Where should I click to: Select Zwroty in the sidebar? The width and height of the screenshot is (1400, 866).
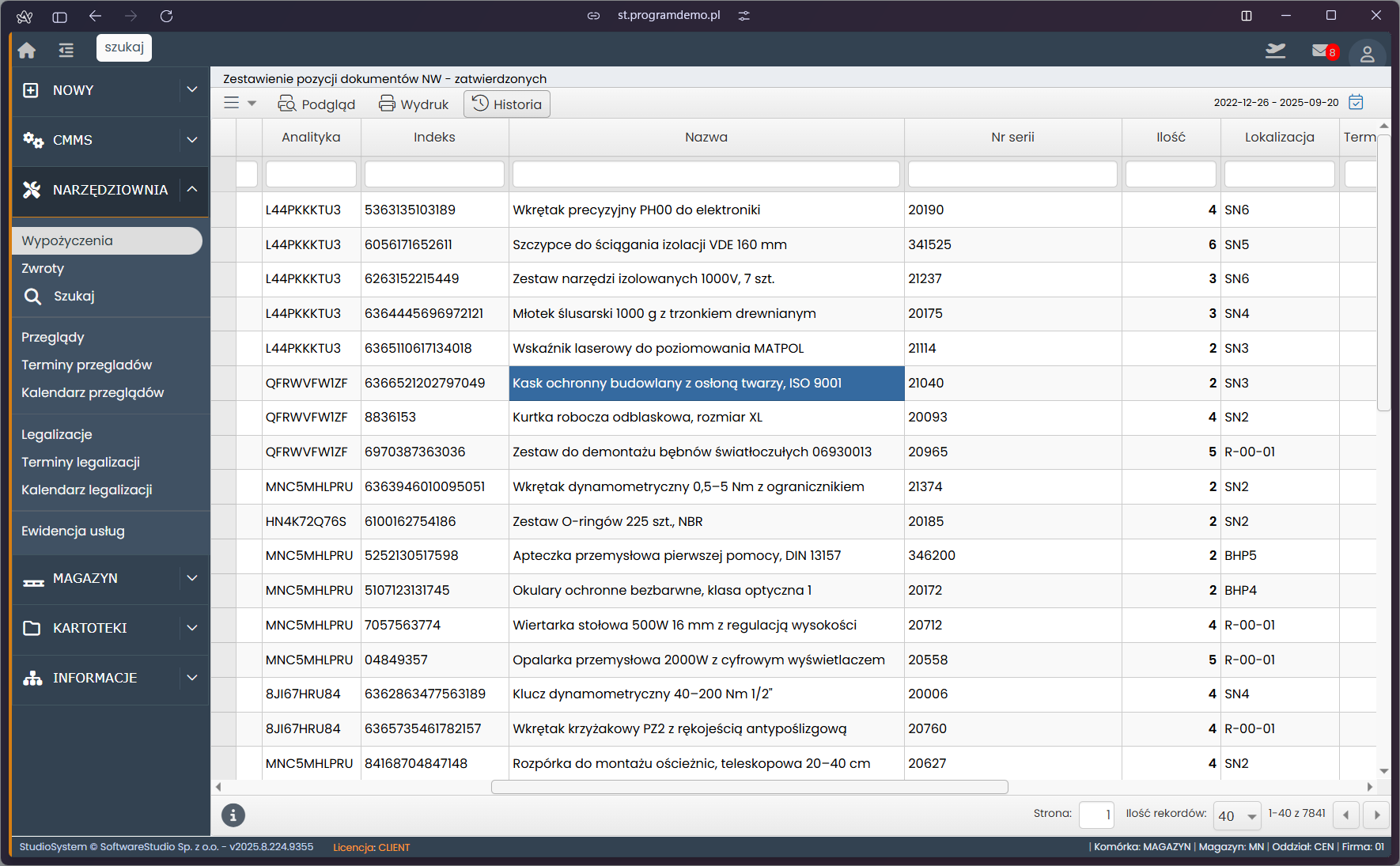coord(43,268)
